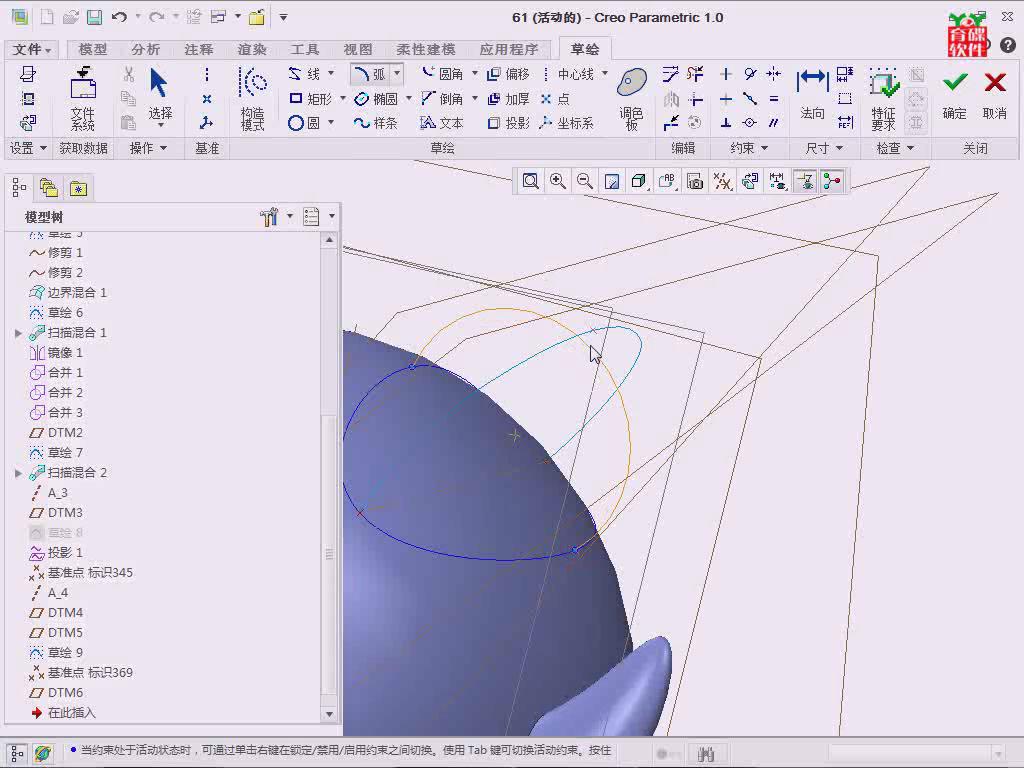
Task: Open the 检查 group button
Action: point(895,148)
